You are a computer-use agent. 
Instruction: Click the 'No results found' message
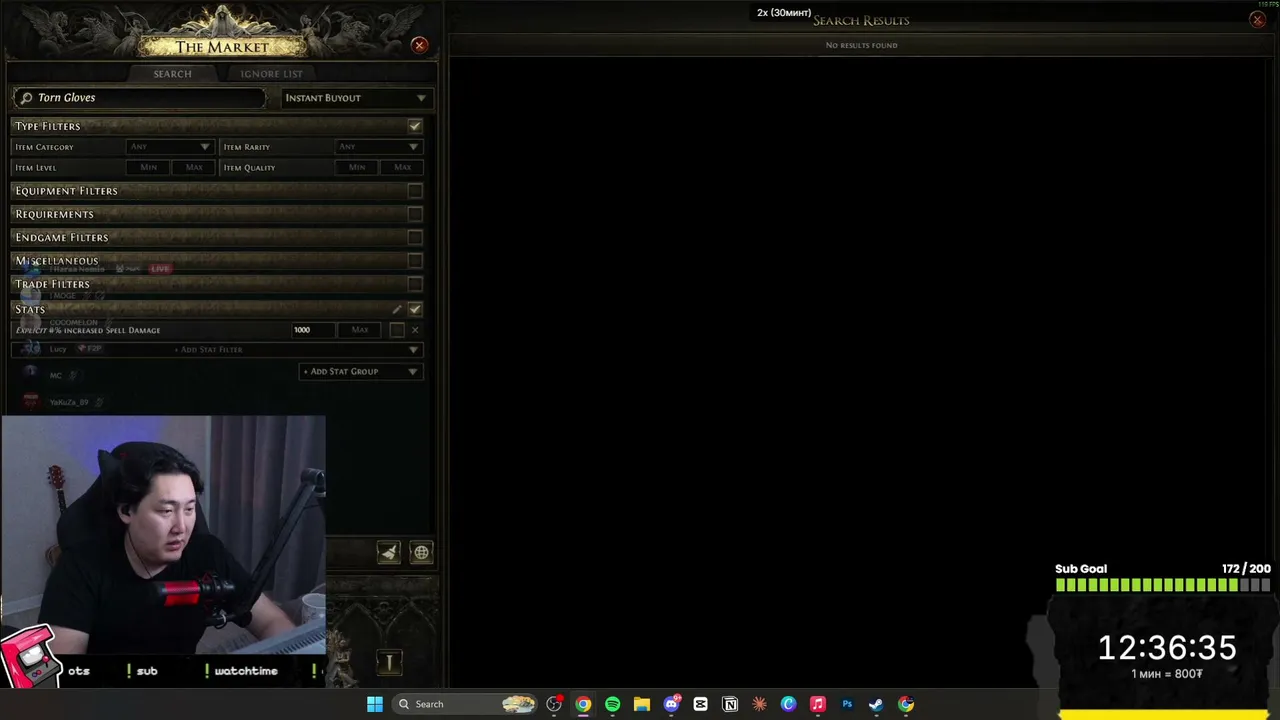click(861, 45)
